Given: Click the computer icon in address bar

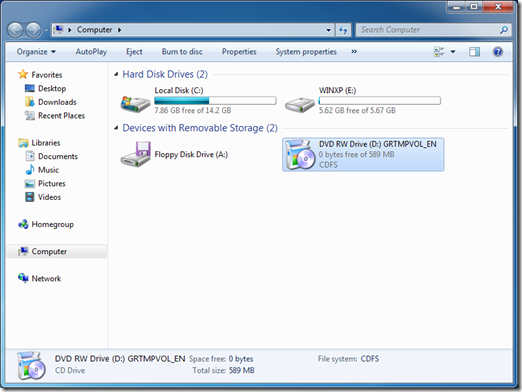Looking at the screenshot, I should click(59, 30).
